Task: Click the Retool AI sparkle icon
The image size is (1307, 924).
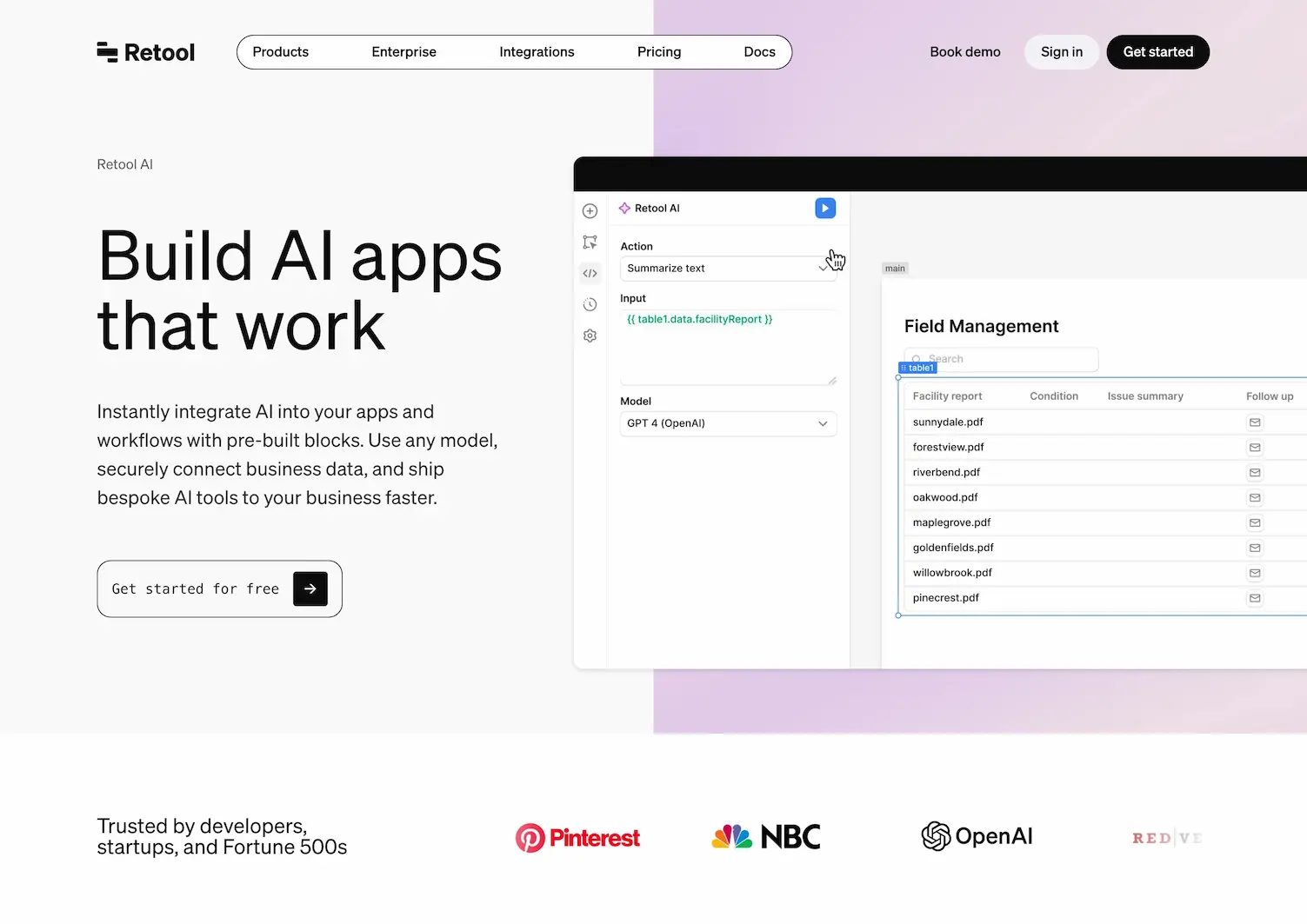Action: click(x=623, y=208)
